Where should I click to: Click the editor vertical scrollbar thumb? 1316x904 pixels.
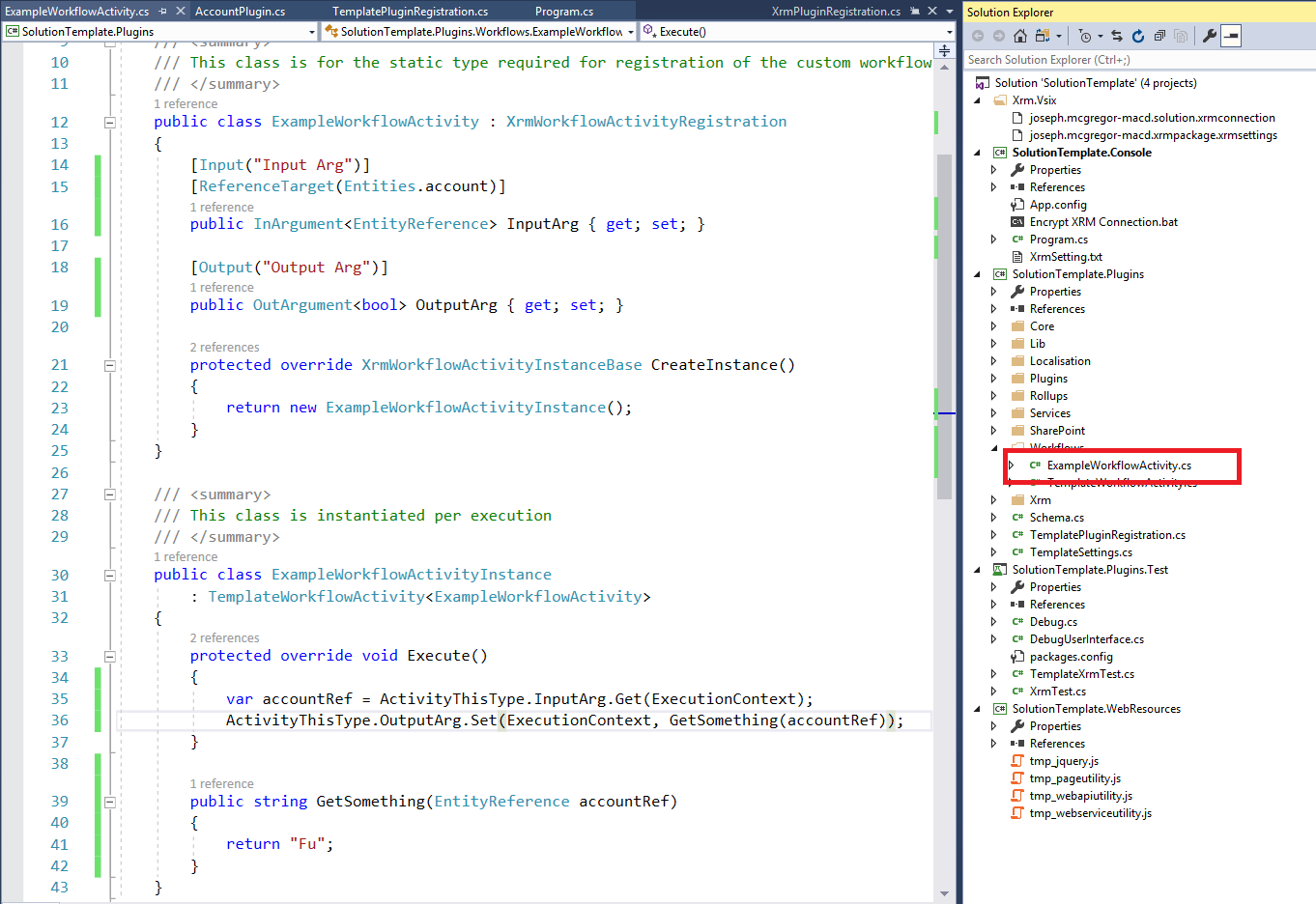(x=944, y=319)
